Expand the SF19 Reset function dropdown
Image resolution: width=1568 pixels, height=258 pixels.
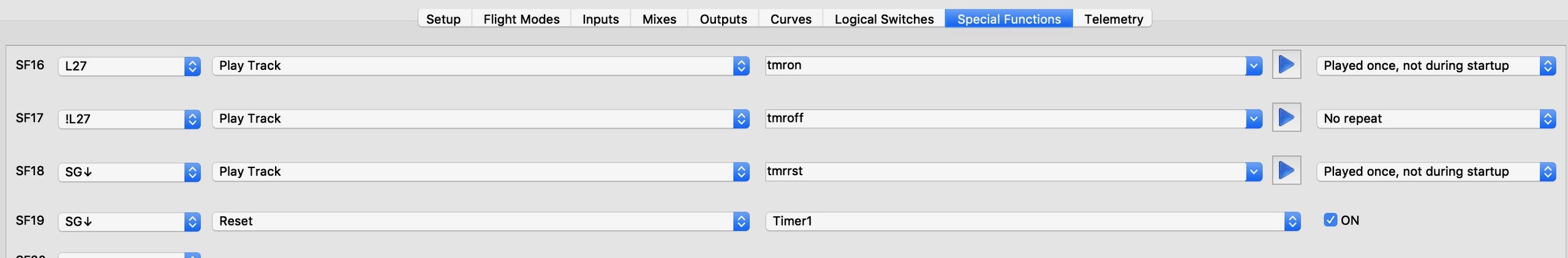[480, 221]
